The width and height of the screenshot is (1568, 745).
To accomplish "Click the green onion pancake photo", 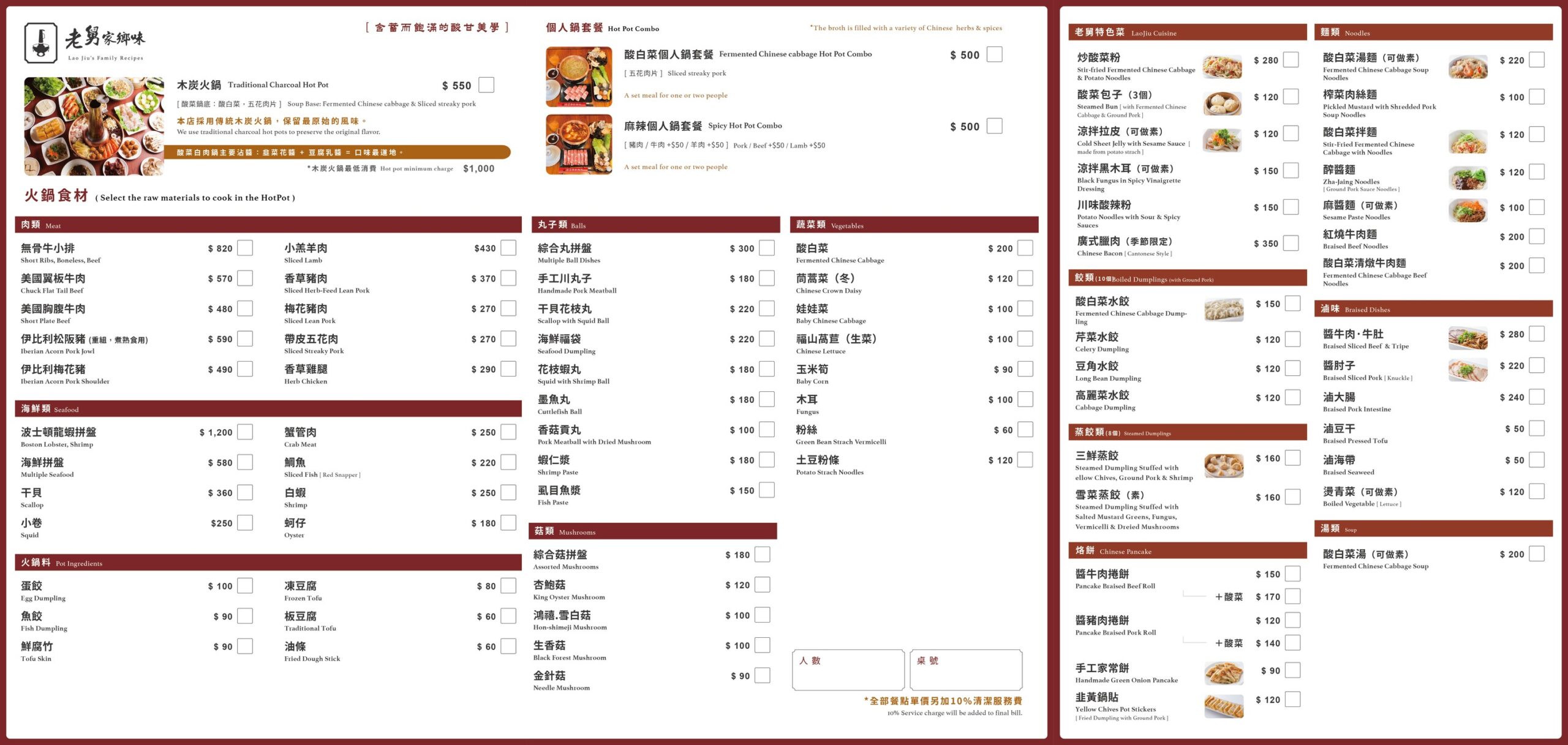I will click(1223, 673).
